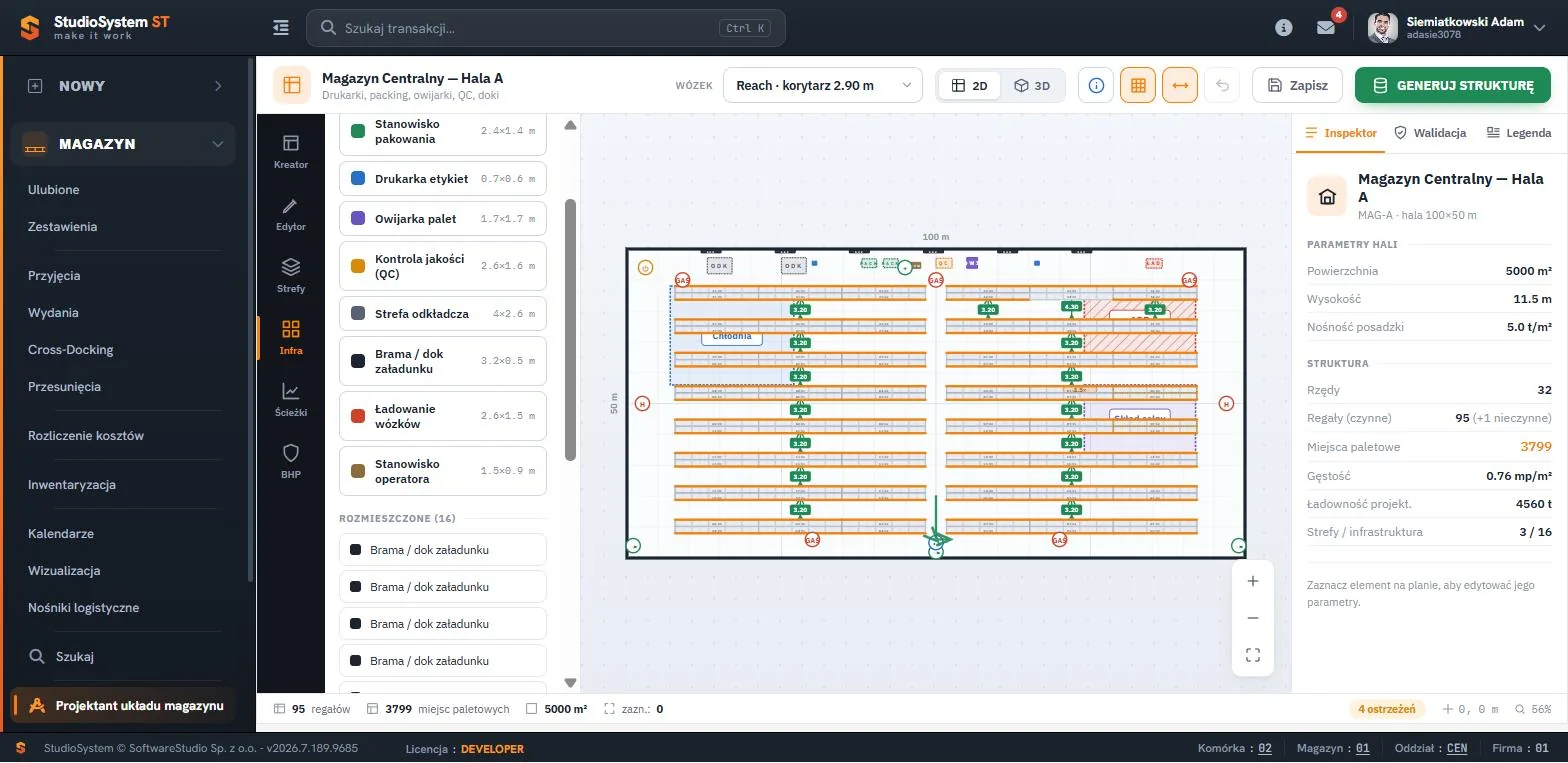Select the Strefa odkładcza palette item

click(x=443, y=314)
